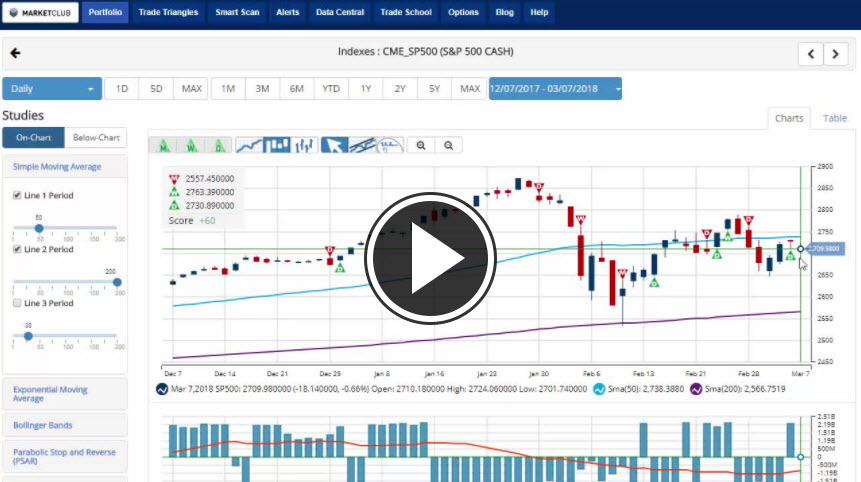
Task: Click the back arrow icon
Action: [15, 53]
